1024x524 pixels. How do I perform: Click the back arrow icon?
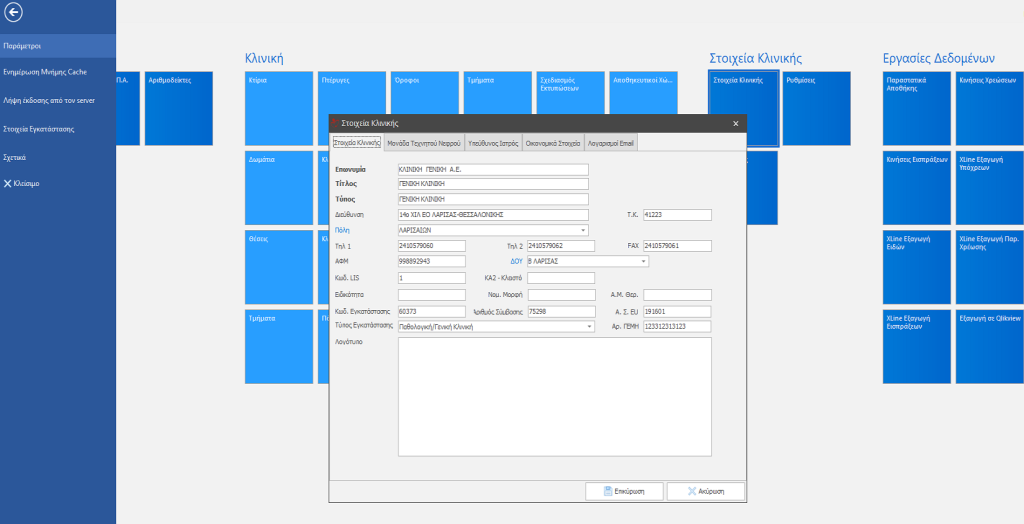click(x=15, y=13)
